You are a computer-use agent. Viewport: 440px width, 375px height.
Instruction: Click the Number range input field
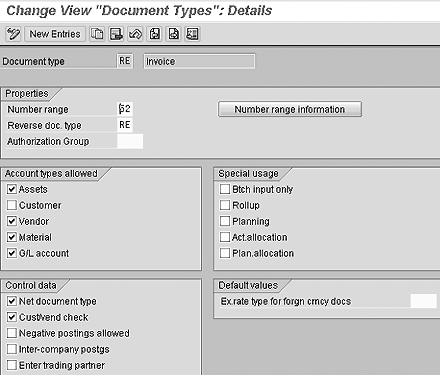pyautogui.click(x=125, y=109)
